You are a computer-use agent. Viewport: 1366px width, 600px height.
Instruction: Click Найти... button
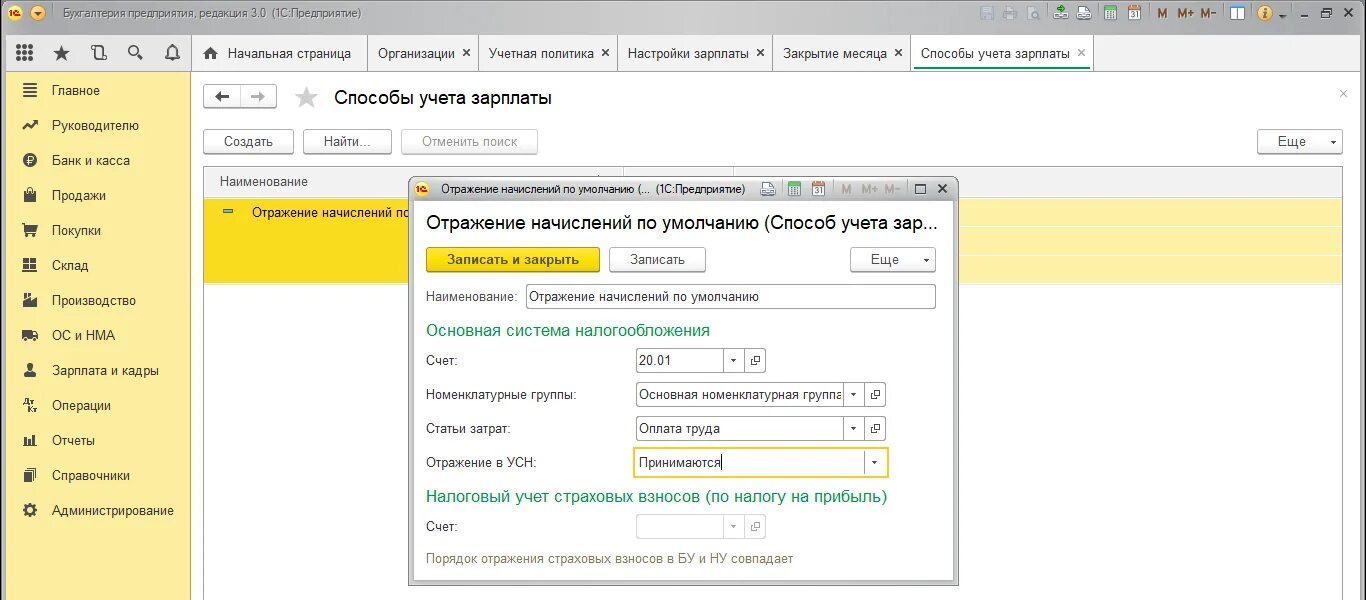click(x=347, y=141)
